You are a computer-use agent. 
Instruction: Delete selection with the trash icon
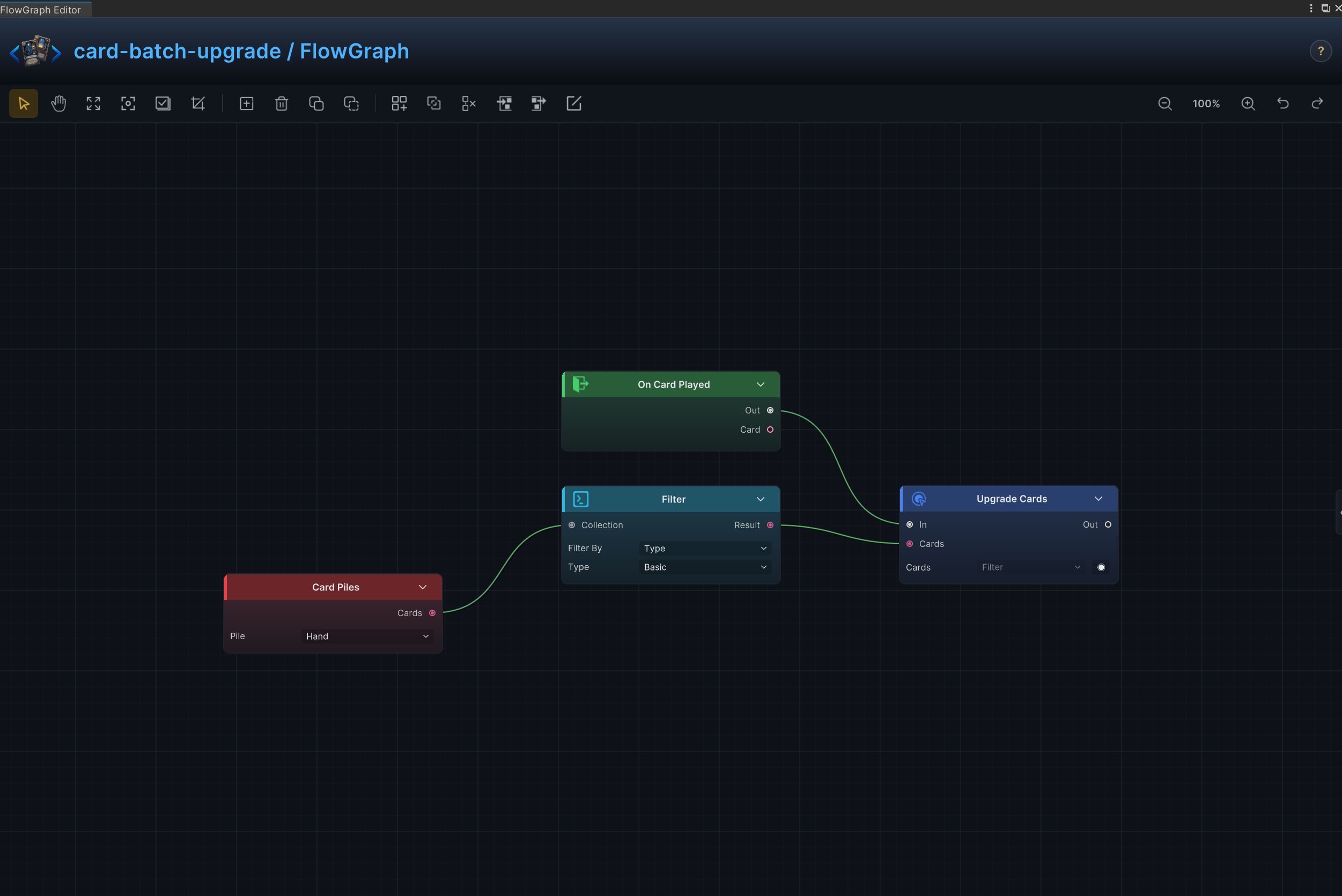(281, 103)
